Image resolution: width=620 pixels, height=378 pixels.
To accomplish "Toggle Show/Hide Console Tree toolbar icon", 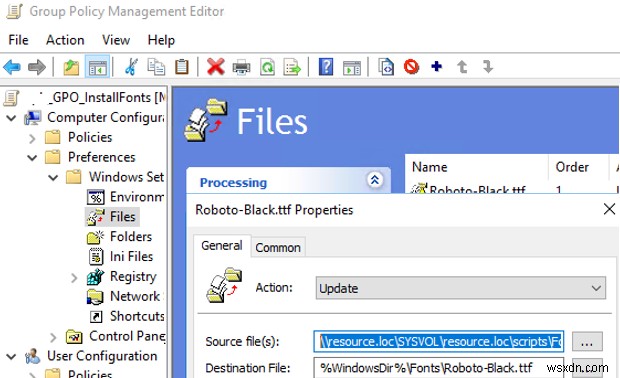I will click(x=97, y=67).
